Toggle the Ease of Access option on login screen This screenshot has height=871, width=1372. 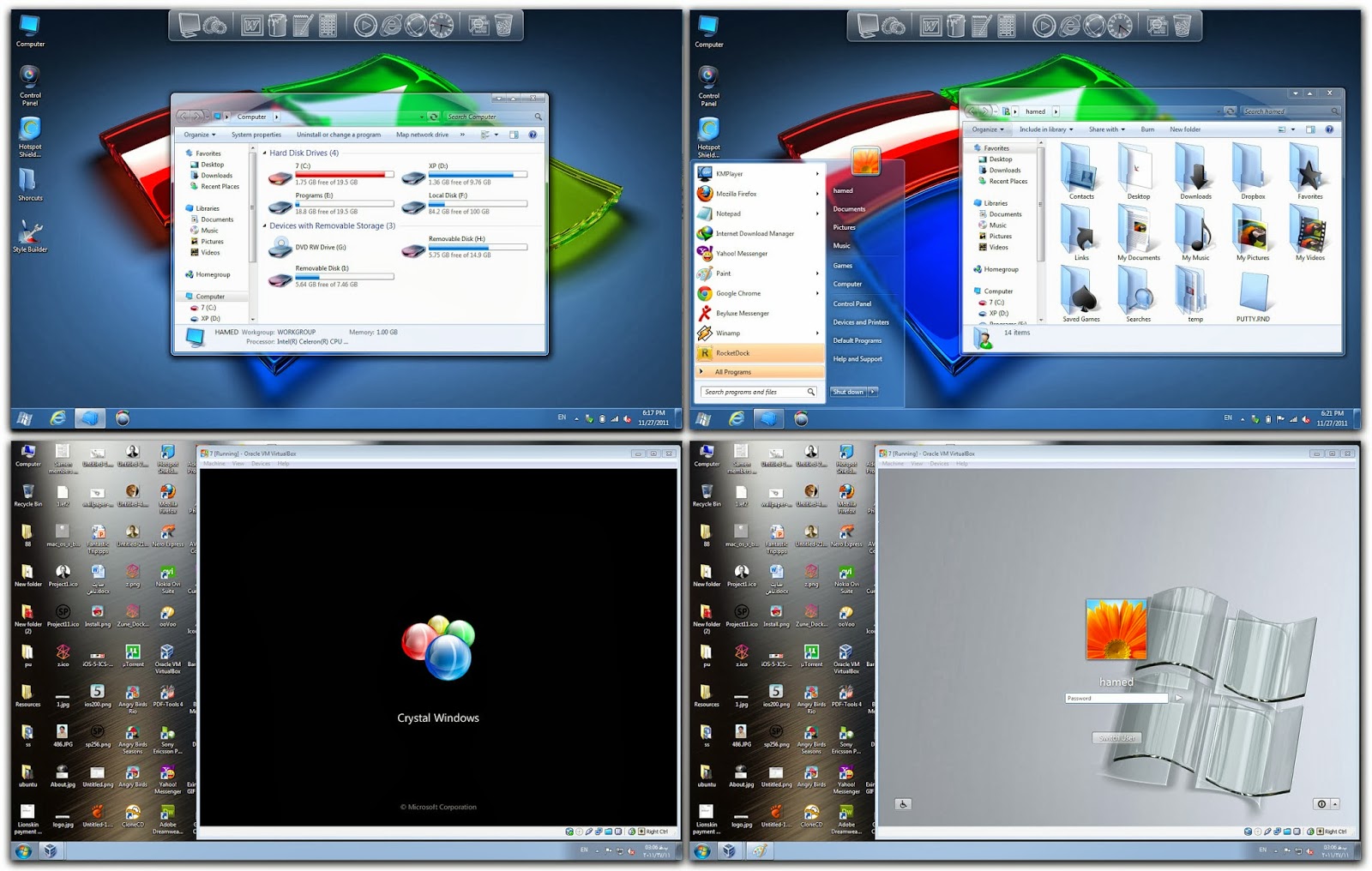pos(903,803)
